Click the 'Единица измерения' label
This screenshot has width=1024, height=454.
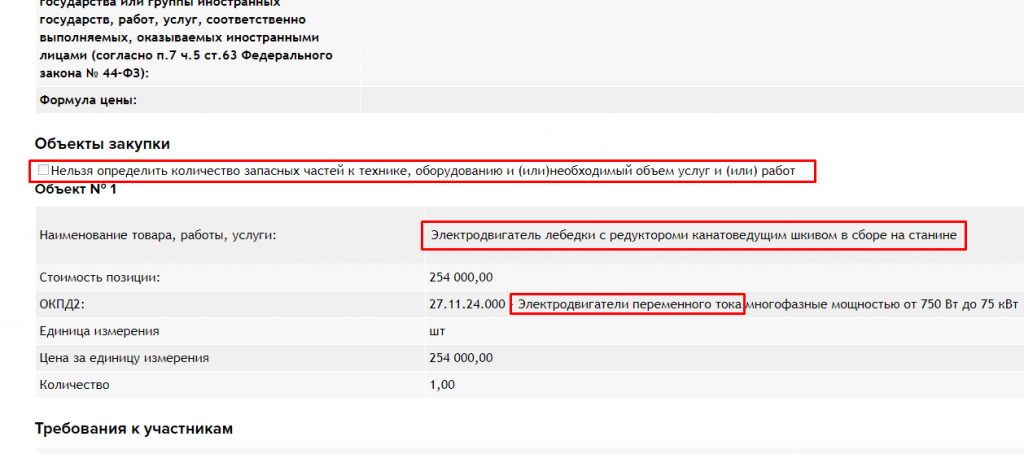[x=99, y=331]
